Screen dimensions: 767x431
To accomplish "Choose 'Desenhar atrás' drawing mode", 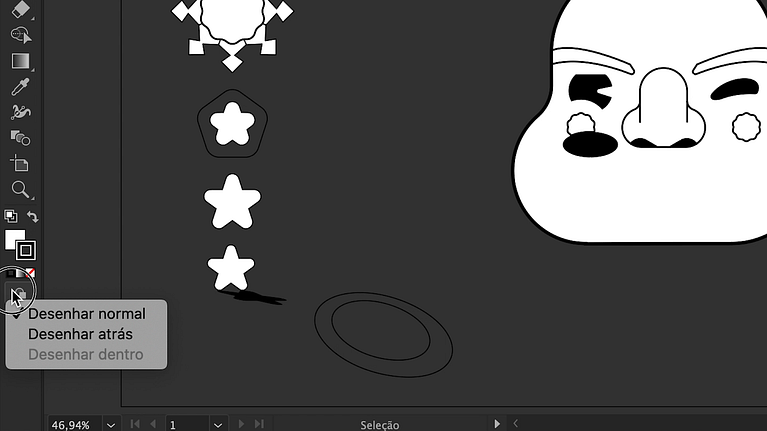I will [80, 334].
